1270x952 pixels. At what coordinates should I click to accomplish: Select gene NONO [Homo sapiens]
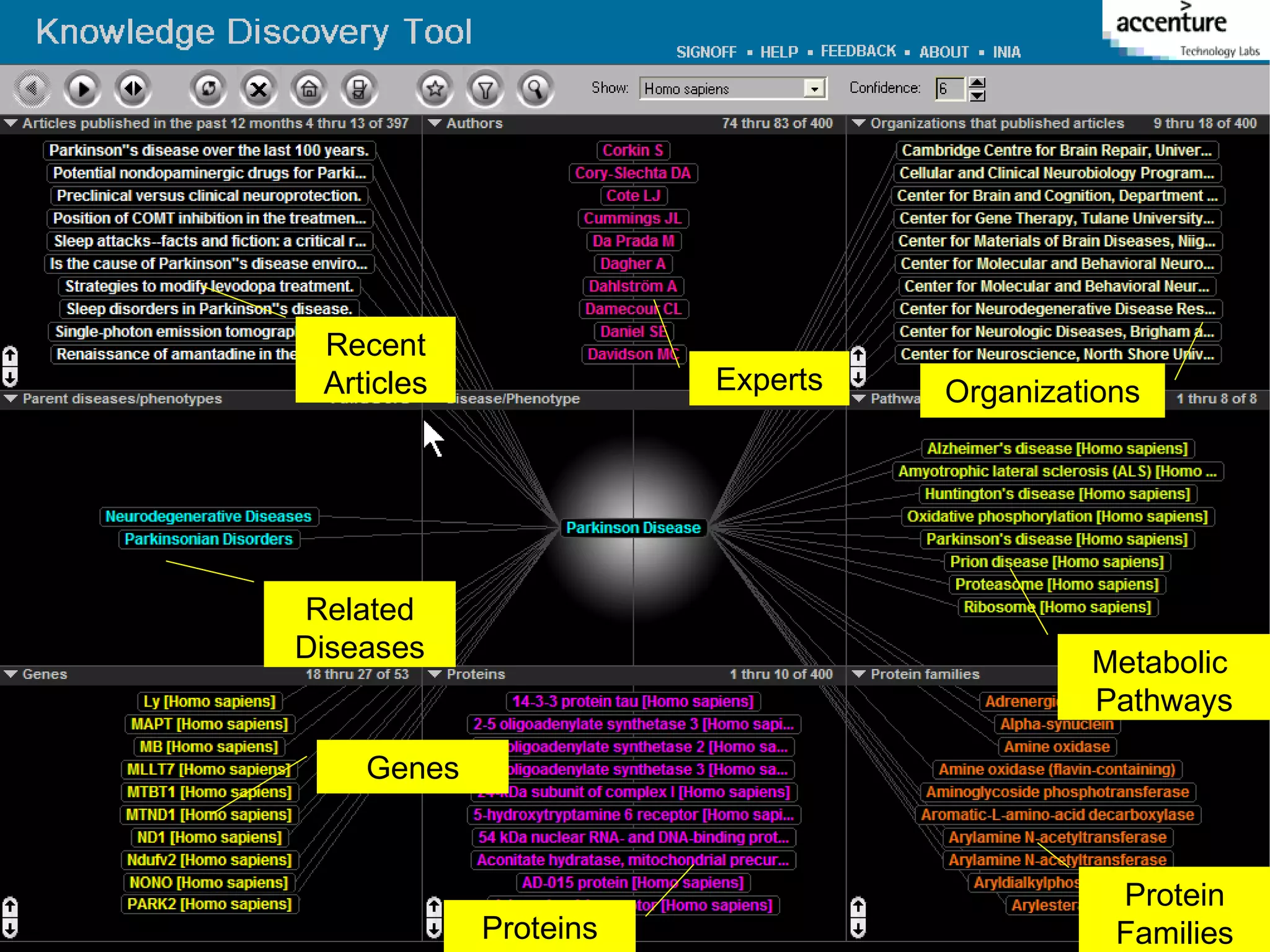(210, 883)
